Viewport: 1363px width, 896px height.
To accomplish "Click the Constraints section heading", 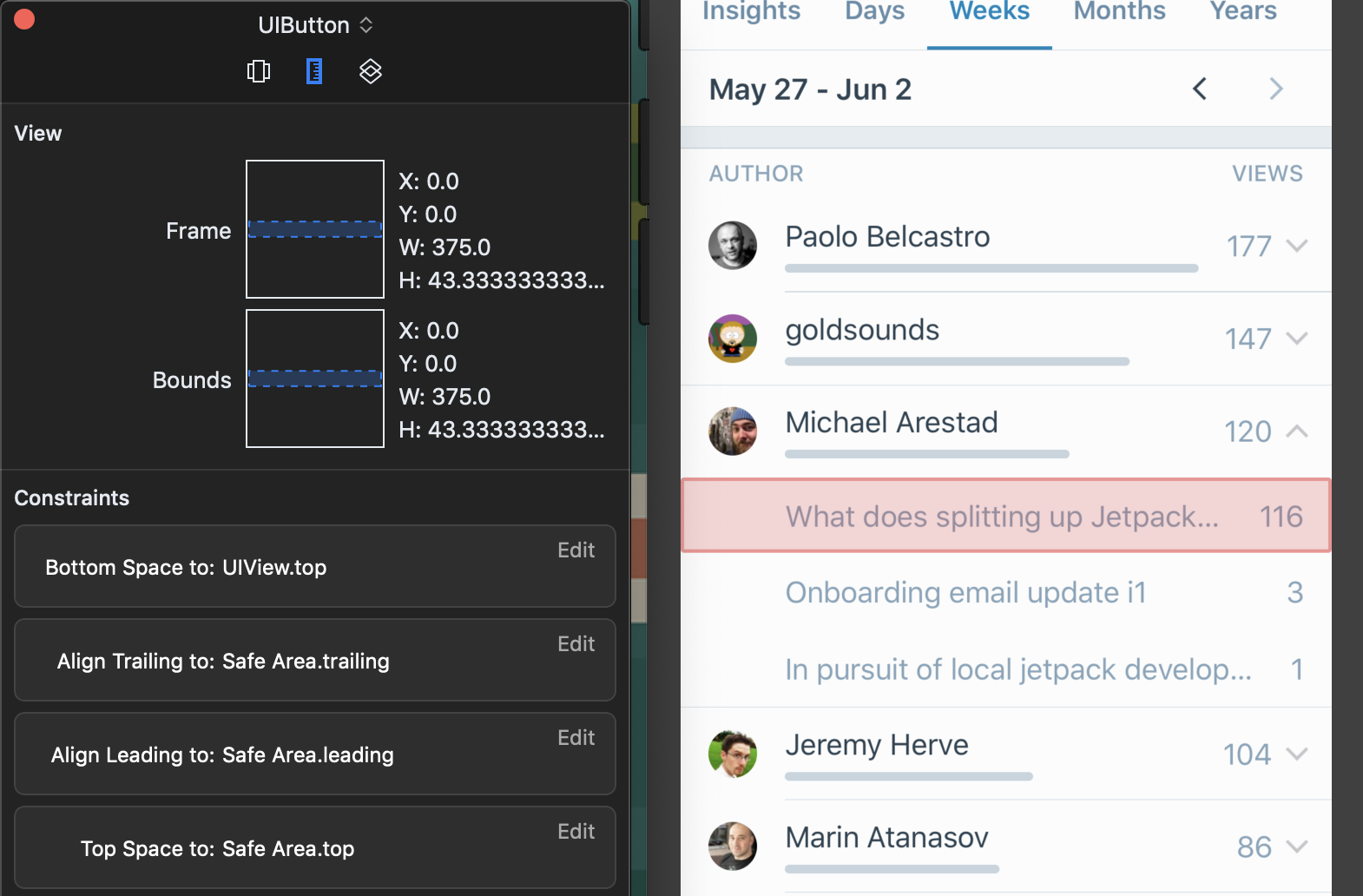I will pyautogui.click(x=72, y=497).
